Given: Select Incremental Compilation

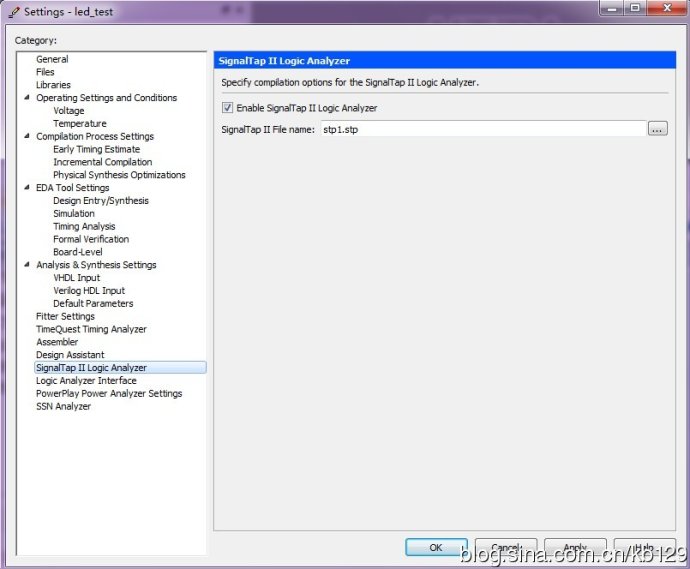Looking at the screenshot, I should (x=103, y=162).
